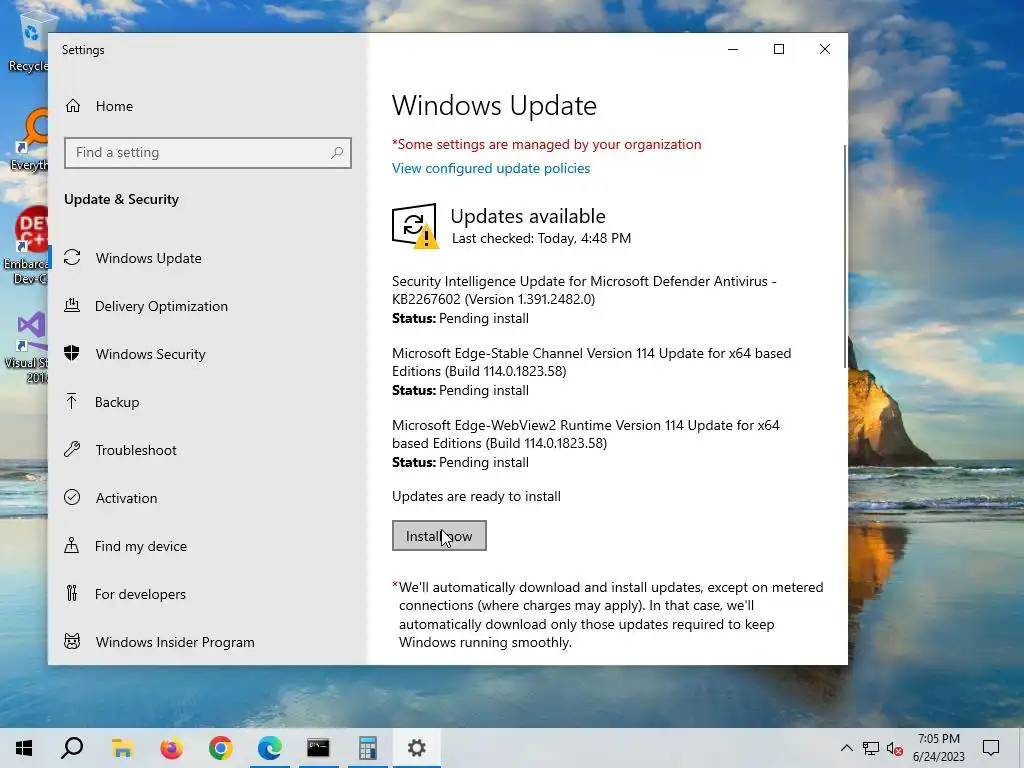Close the Settings window
Viewport: 1024px width, 768px height.
tap(825, 49)
